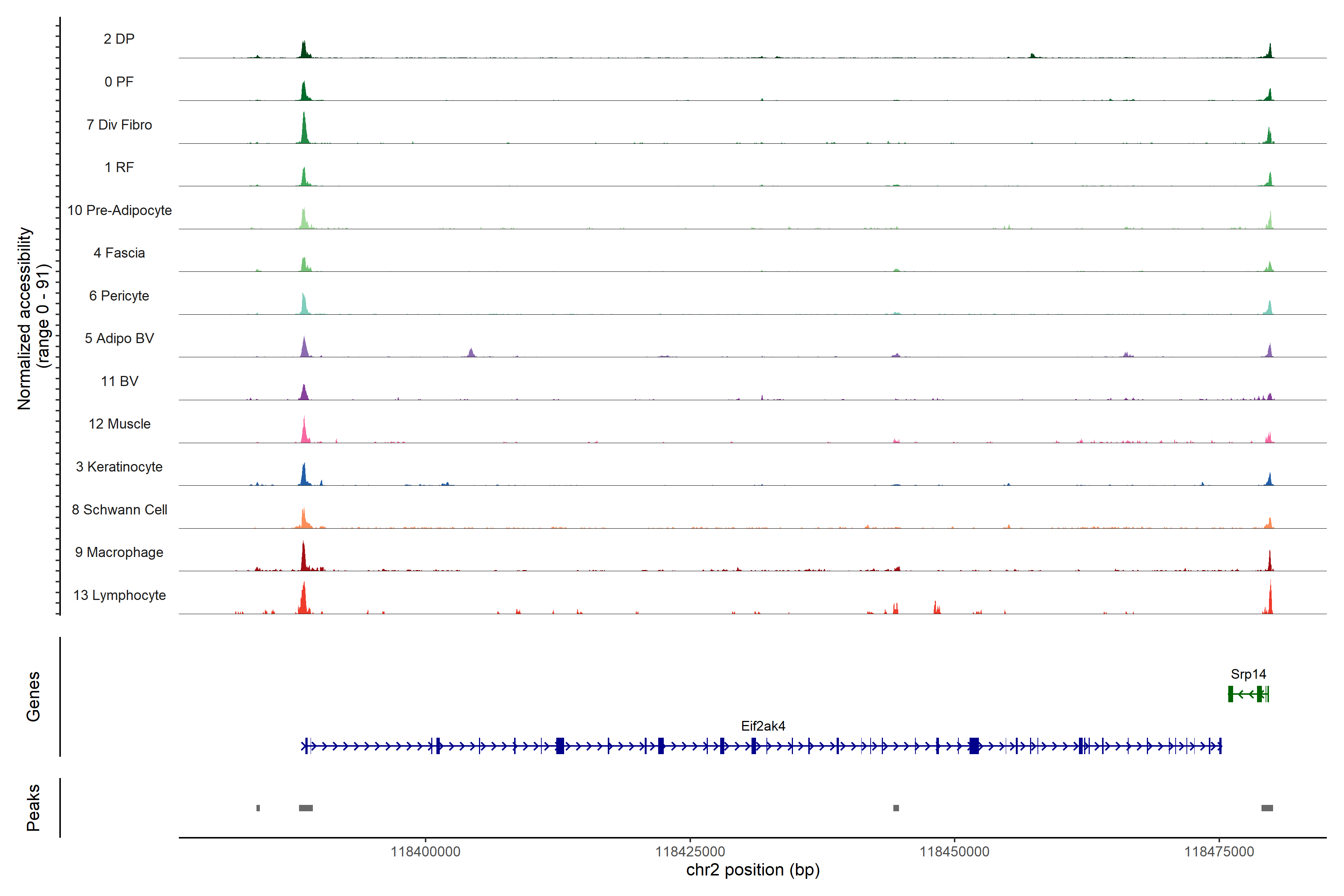Click the Genes panel label
The width and height of the screenshot is (1344, 896).
33,697
